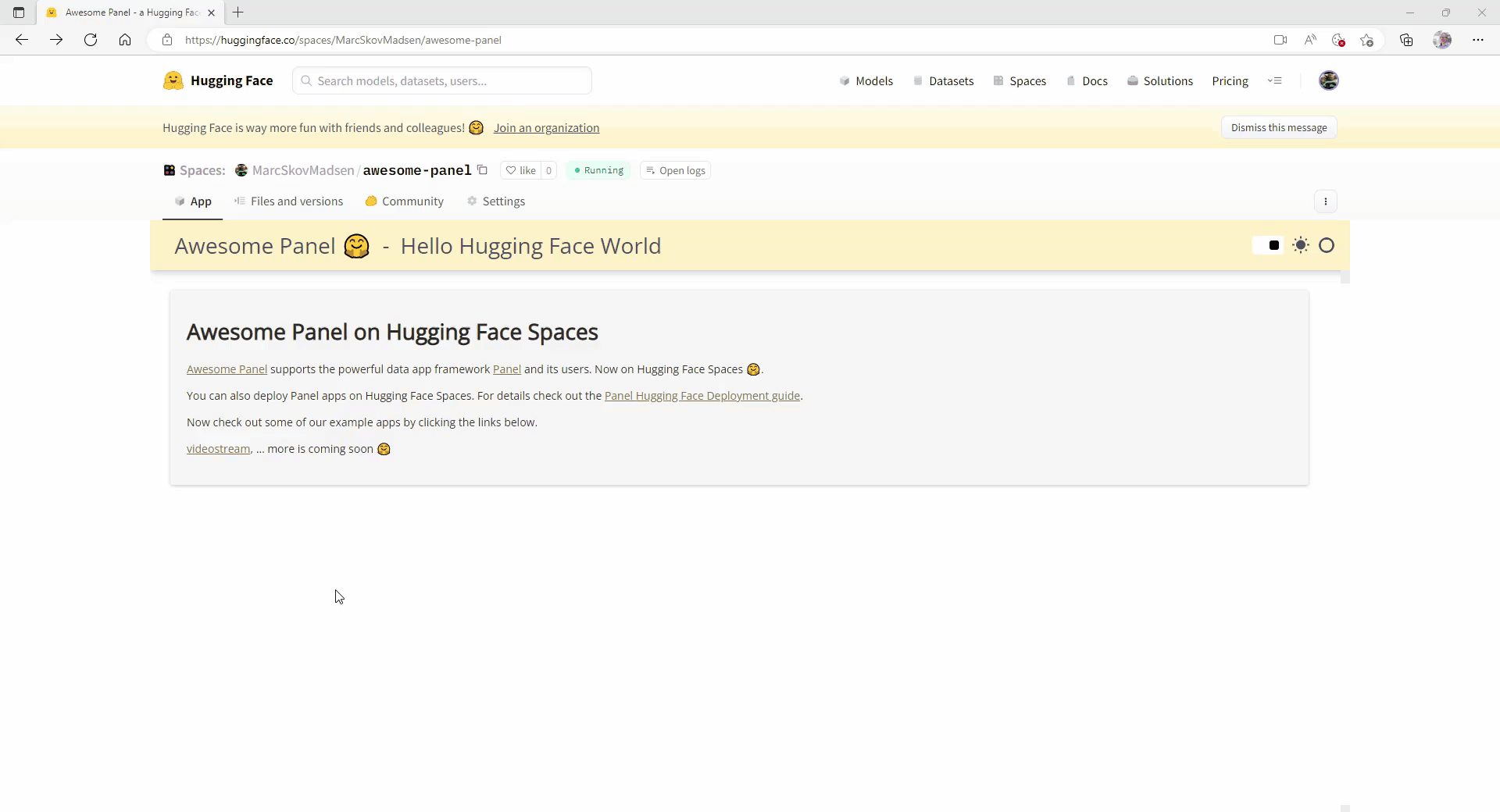This screenshot has height=812, width=1500.
Task: Activate the read aloud icon
Action: (x=1310, y=40)
